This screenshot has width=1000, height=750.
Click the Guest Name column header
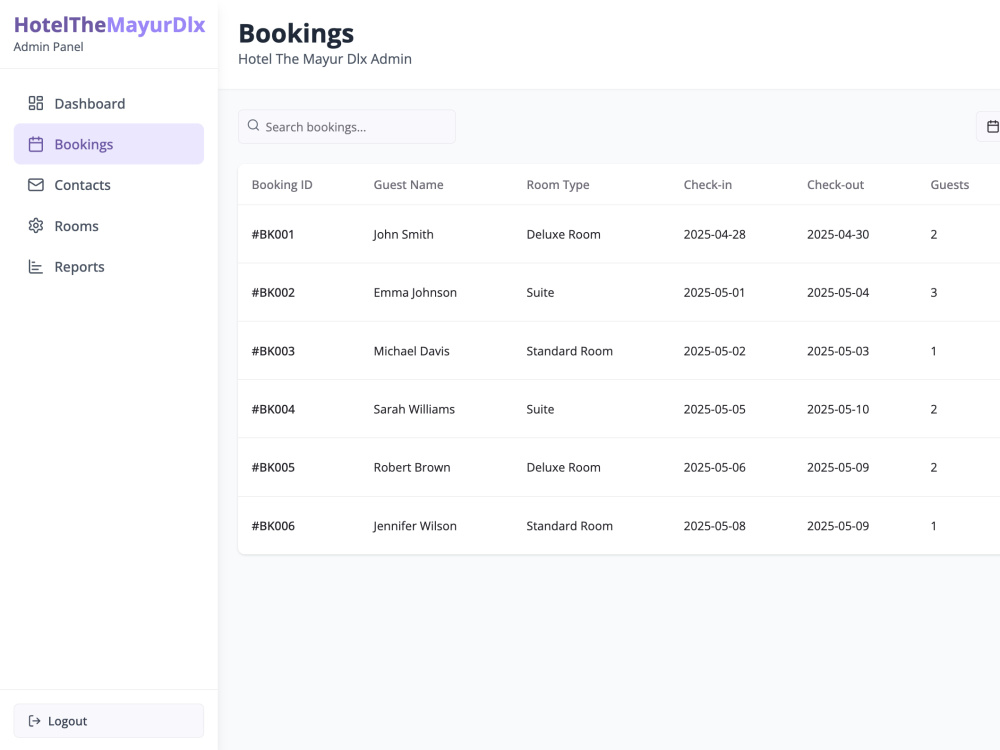point(408,185)
